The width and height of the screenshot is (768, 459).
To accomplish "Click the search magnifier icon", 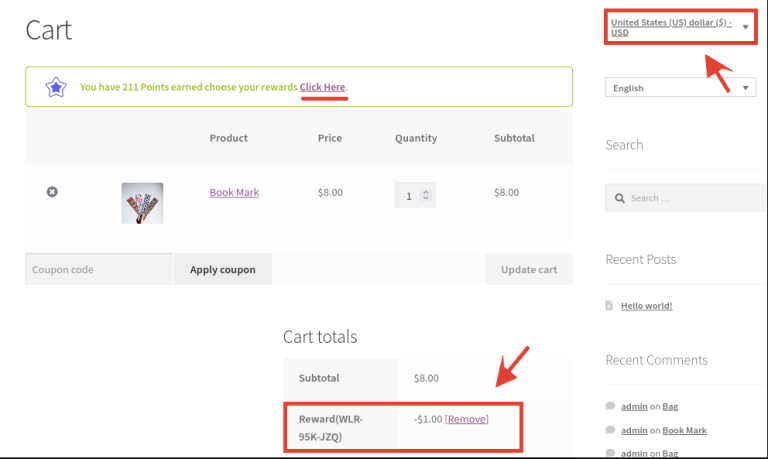I will (620, 198).
